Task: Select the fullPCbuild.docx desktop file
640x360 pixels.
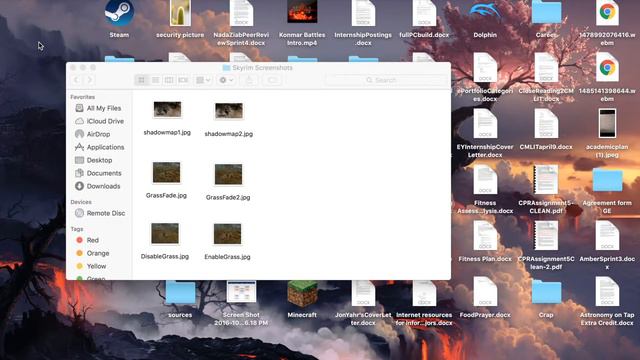Action: click(424, 13)
